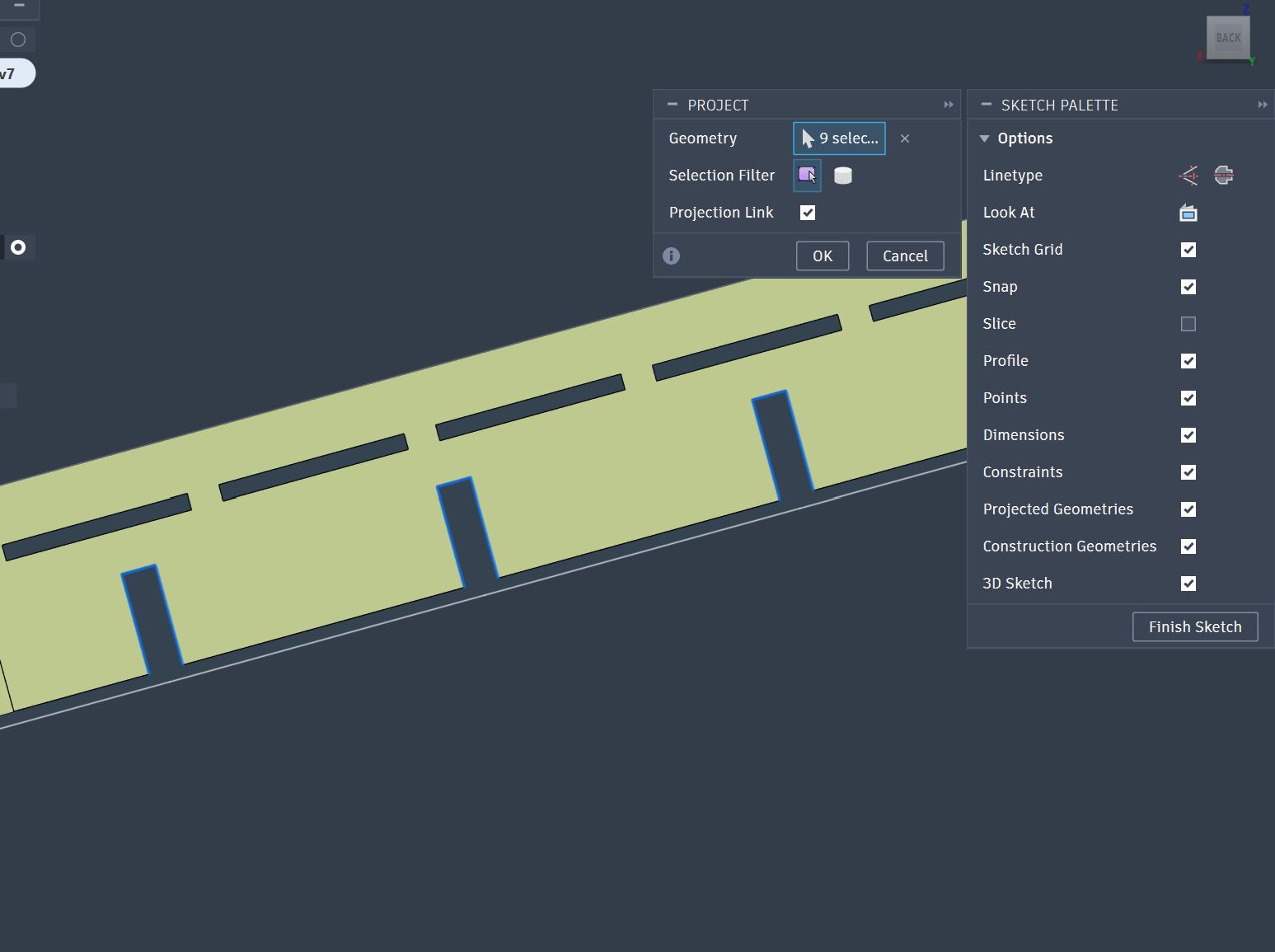Click the BACK face of the ViewCube
This screenshot has width=1275, height=952.
(x=1227, y=37)
